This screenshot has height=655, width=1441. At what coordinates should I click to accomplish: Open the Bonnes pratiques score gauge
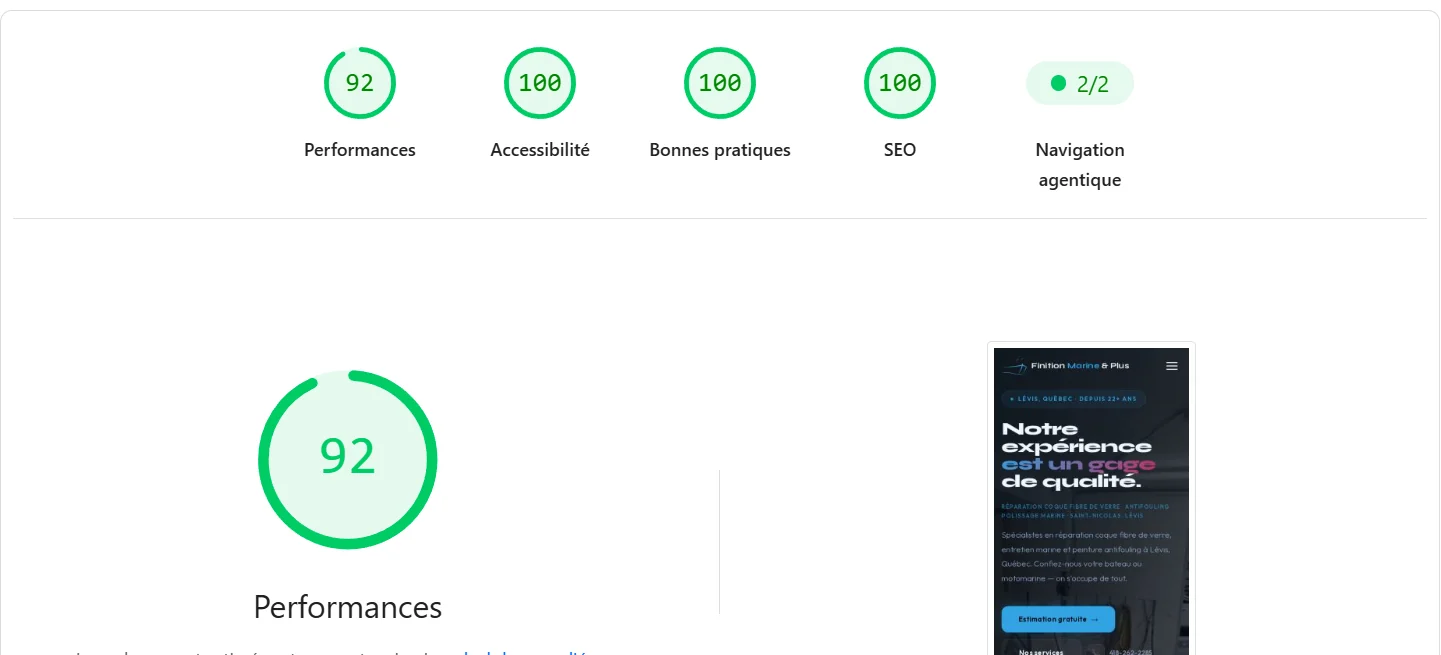pyautogui.click(x=720, y=83)
